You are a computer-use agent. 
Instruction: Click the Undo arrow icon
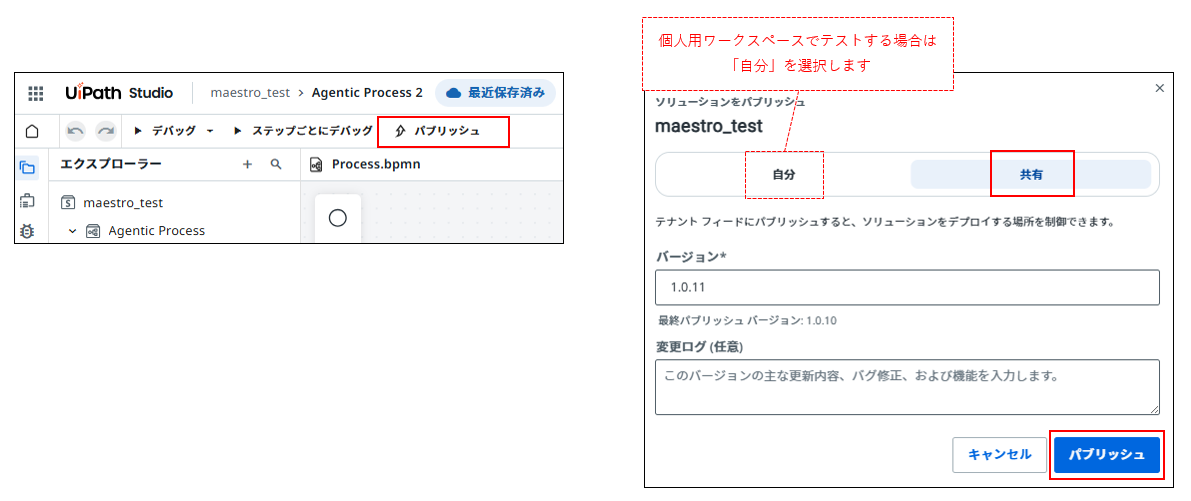[x=75, y=131]
